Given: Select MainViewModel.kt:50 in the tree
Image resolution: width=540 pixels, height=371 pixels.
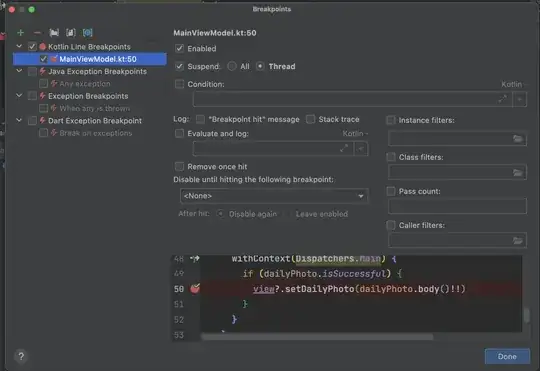Looking at the screenshot, I should click(x=90, y=59).
